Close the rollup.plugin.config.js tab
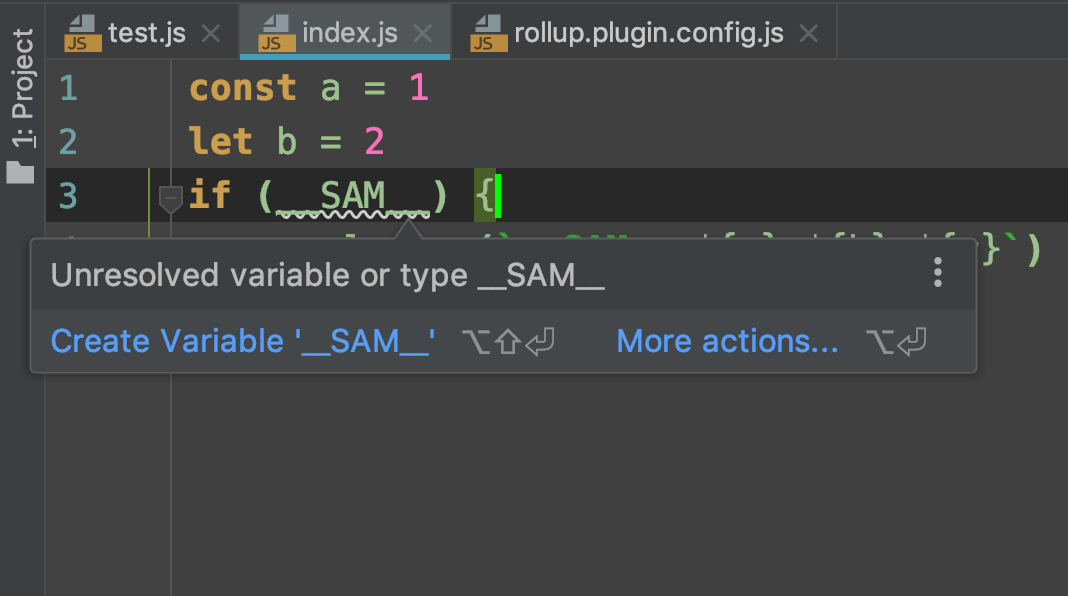This screenshot has height=596, width=1068. tap(808, 34)
